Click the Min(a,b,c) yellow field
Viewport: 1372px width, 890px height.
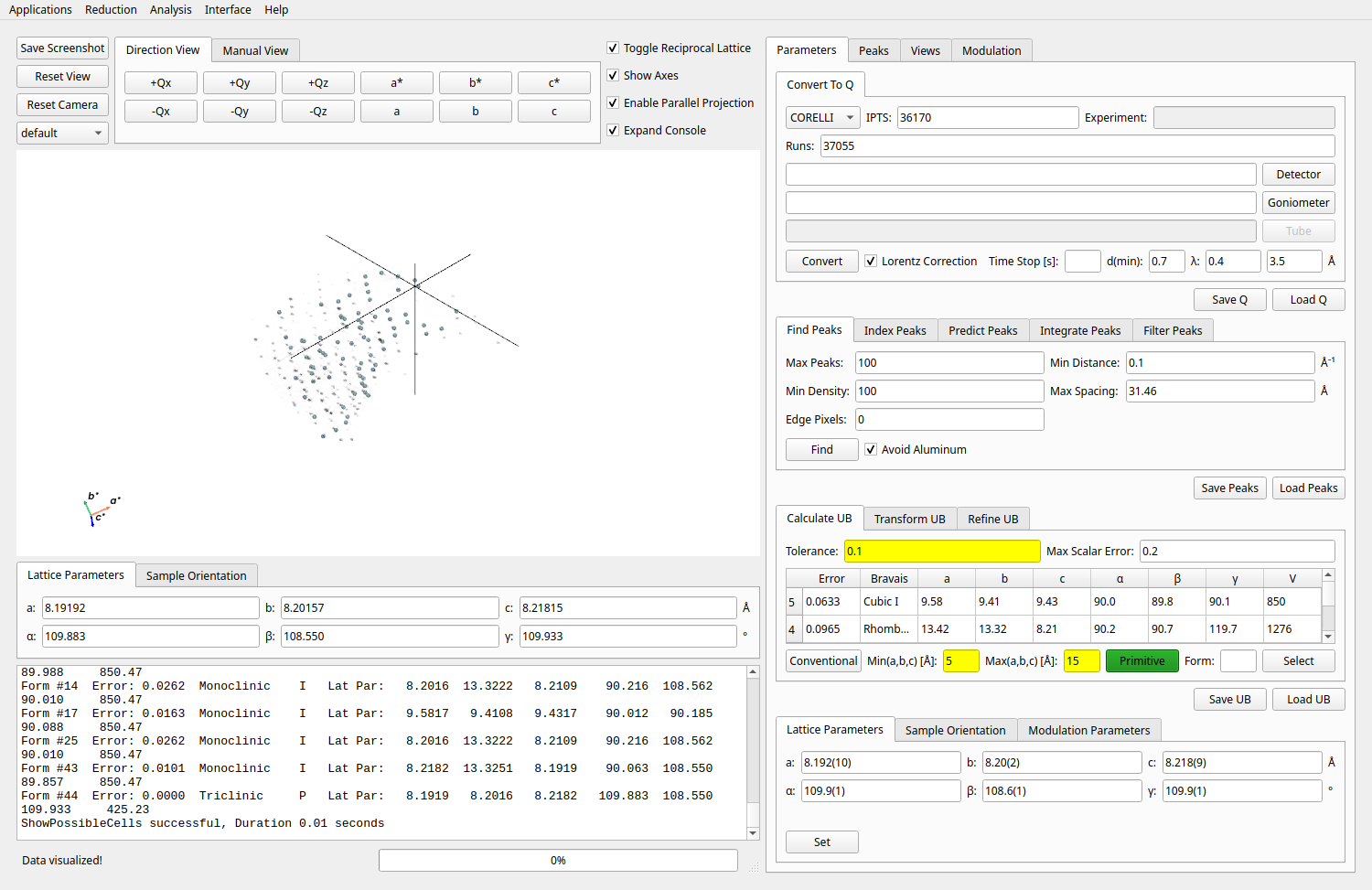(x=961, y=660)
